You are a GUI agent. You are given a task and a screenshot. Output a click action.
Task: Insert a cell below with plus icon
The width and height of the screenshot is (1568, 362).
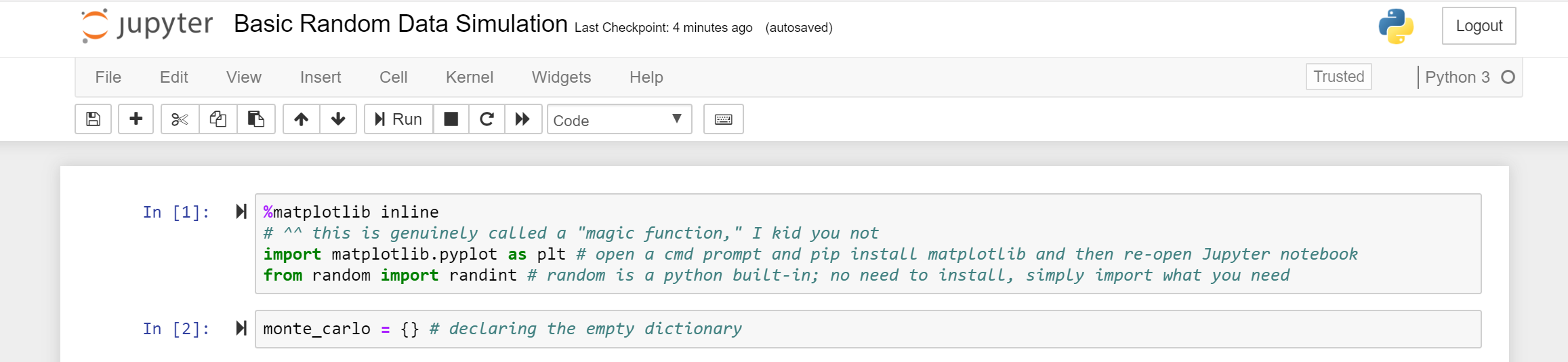[x=136, y=119]
